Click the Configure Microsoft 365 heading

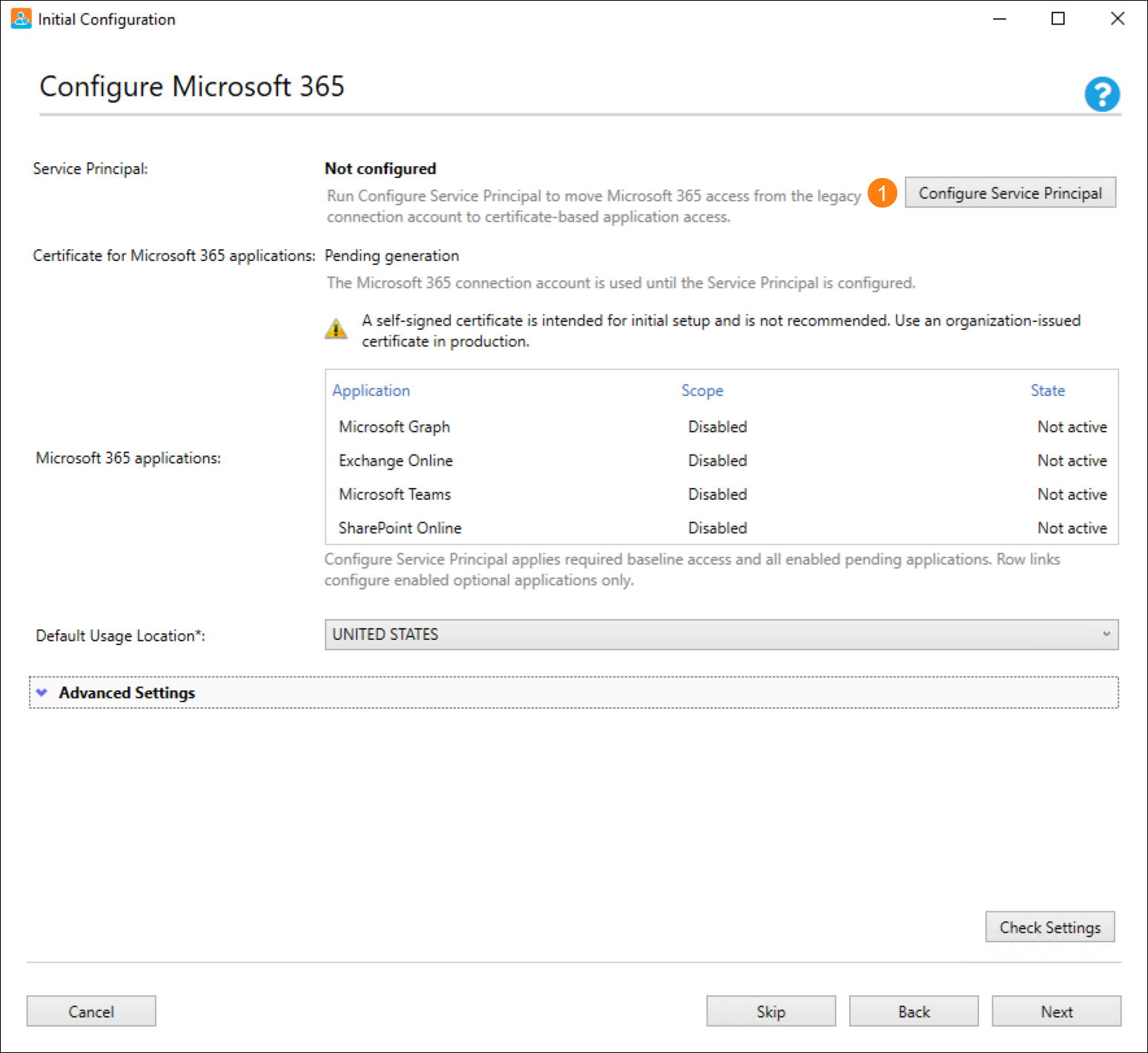[x=192, y=87]
